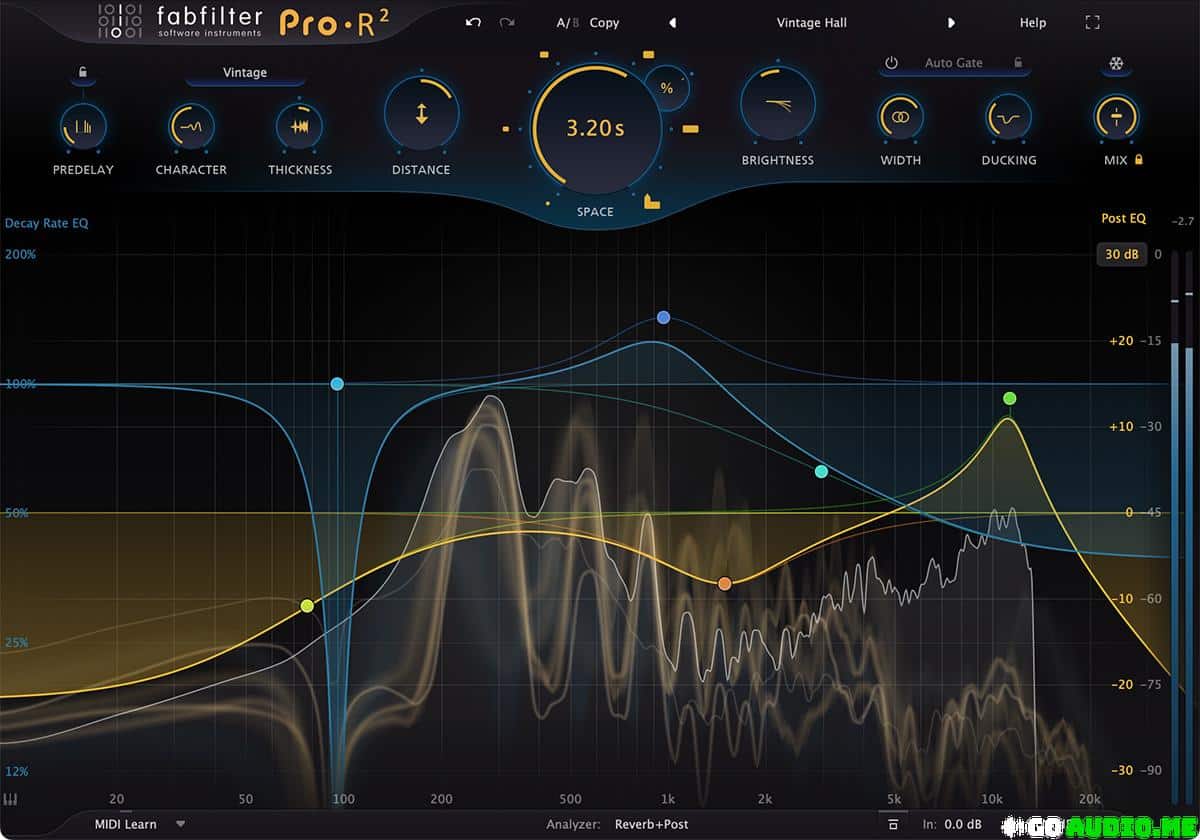Viewport: 1200px width, 840px height.
Task: Click the FabFilter logo
Action: point(180,22)
